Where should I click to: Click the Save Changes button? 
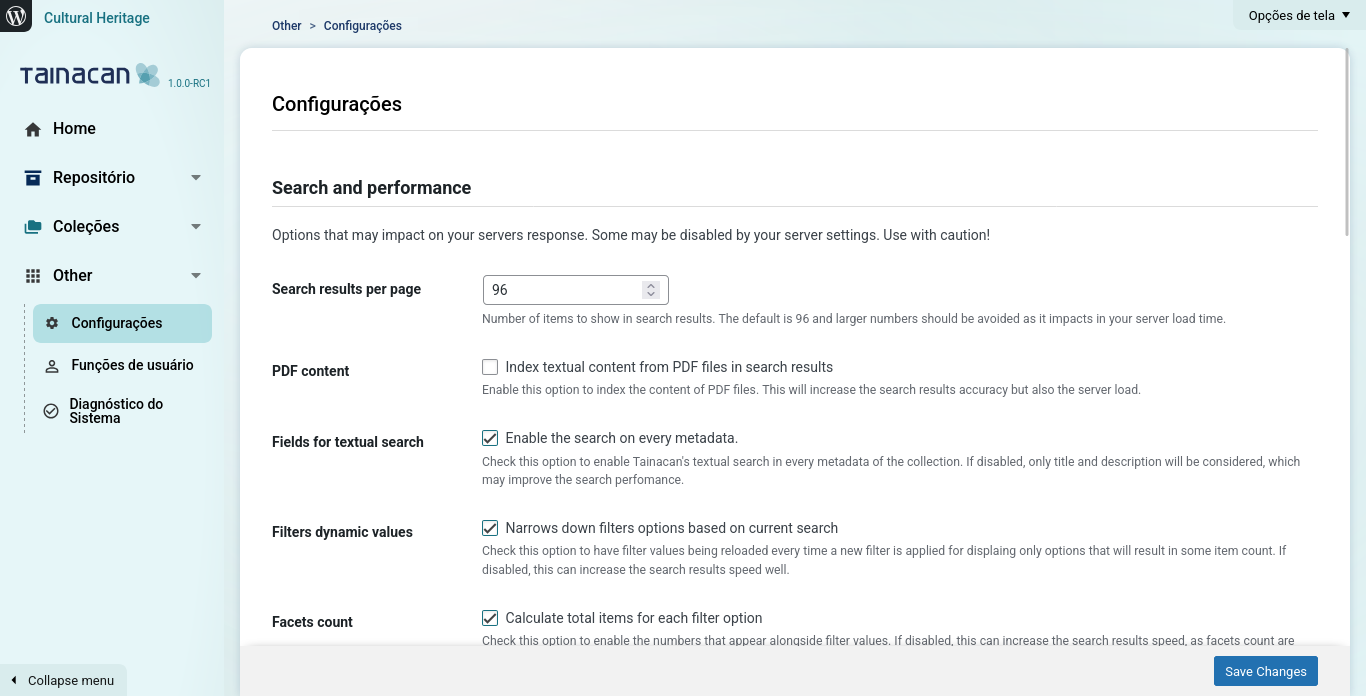coord(1265,671)
